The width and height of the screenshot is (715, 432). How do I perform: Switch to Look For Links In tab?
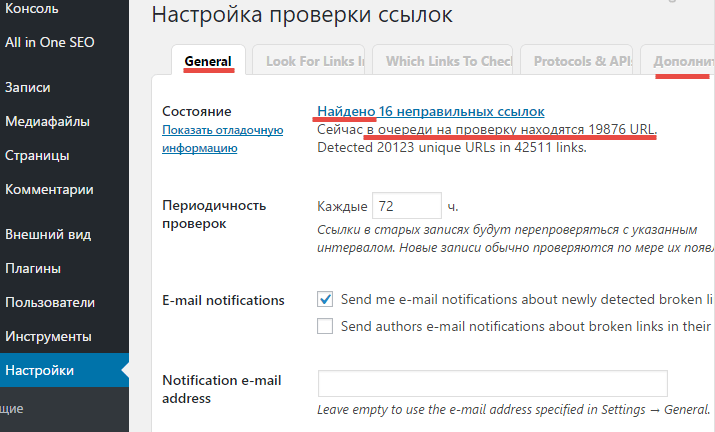[309, 61]
